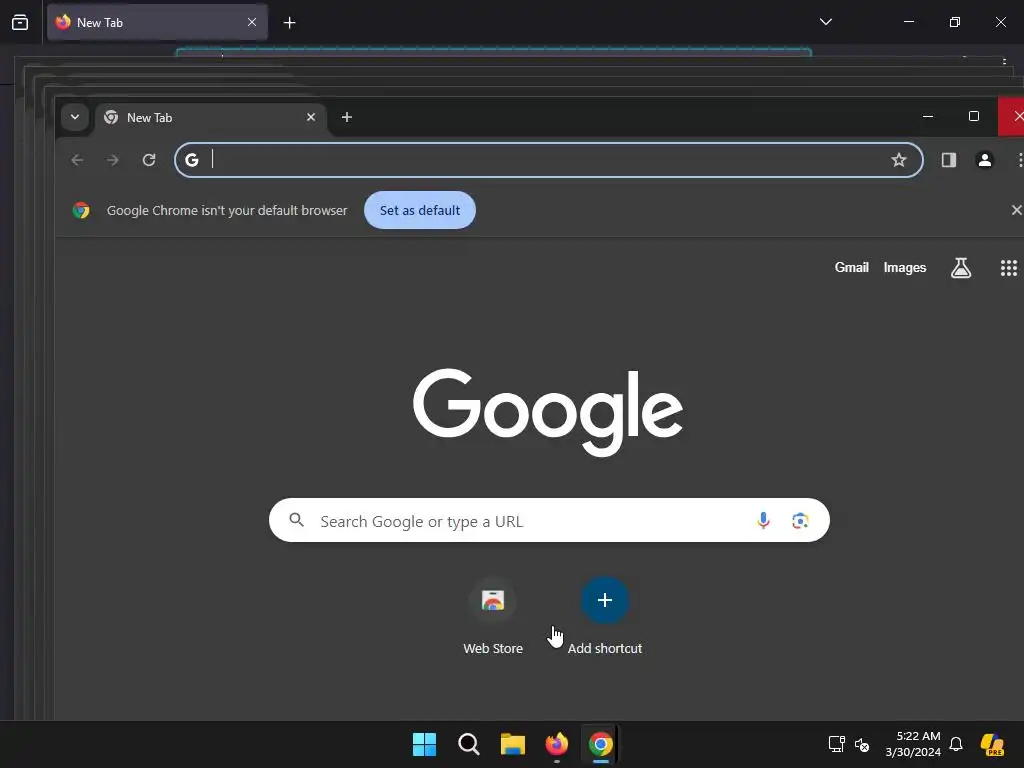Click the Add shortcut button
The width and height of the screenshot is (1024, 768).
605,616
